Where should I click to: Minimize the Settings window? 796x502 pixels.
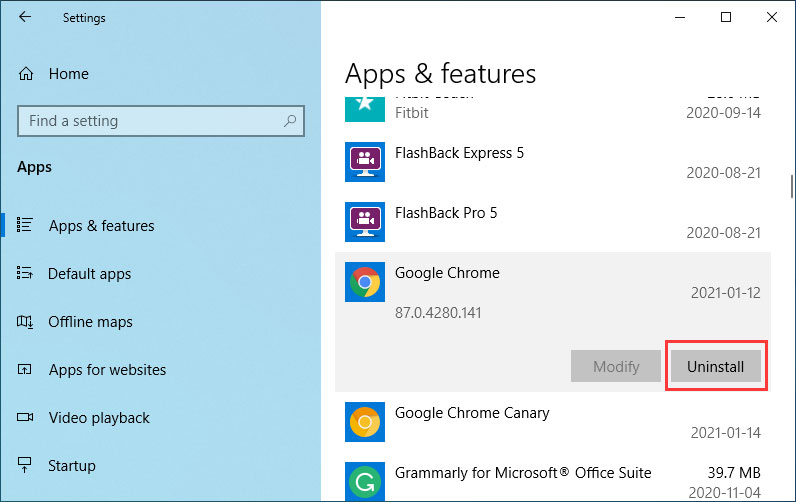pyautogui.click(x=680, y=17)
